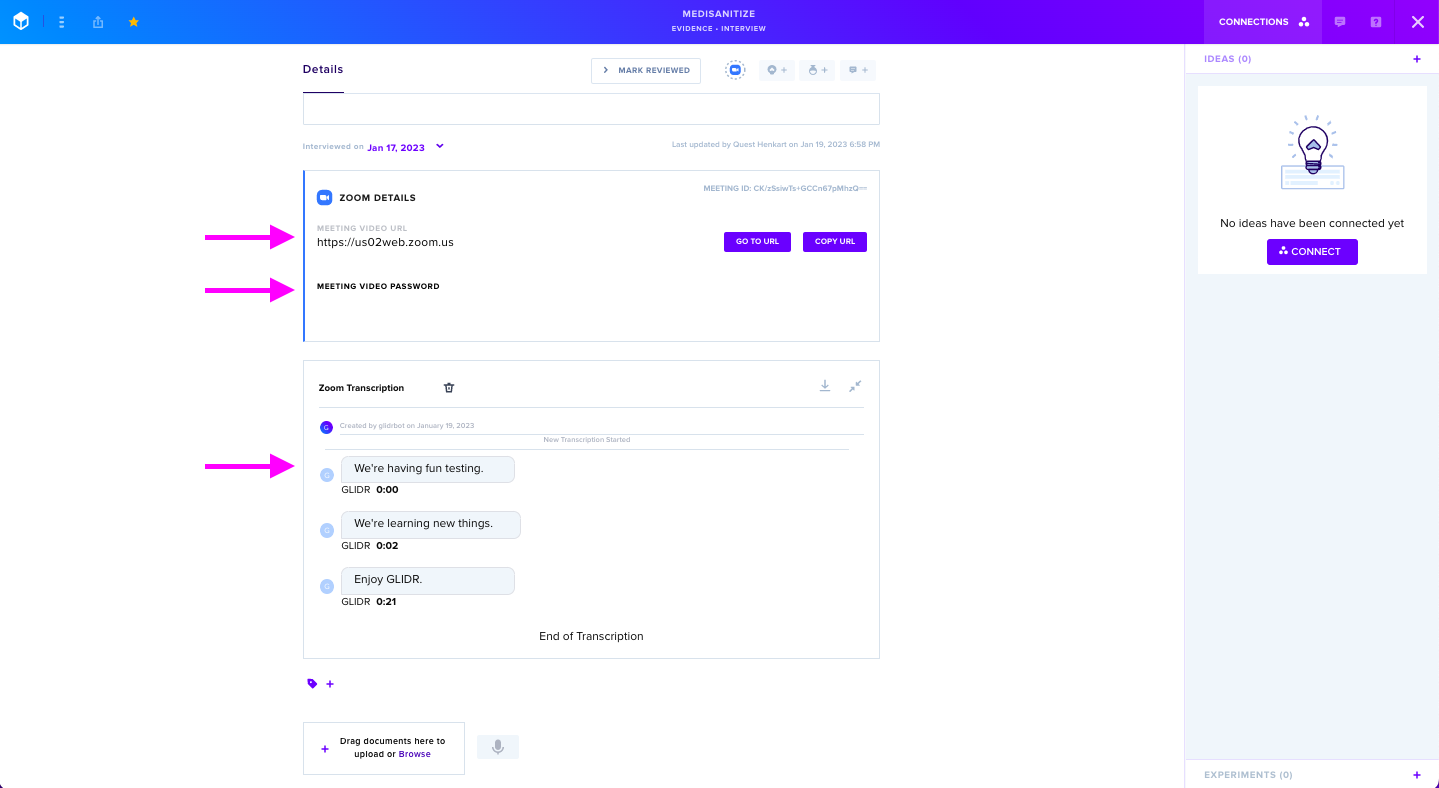Add an idea with the Ideas plus
This screenshot has width=1439, height=788.
(x=1417, y=59)
